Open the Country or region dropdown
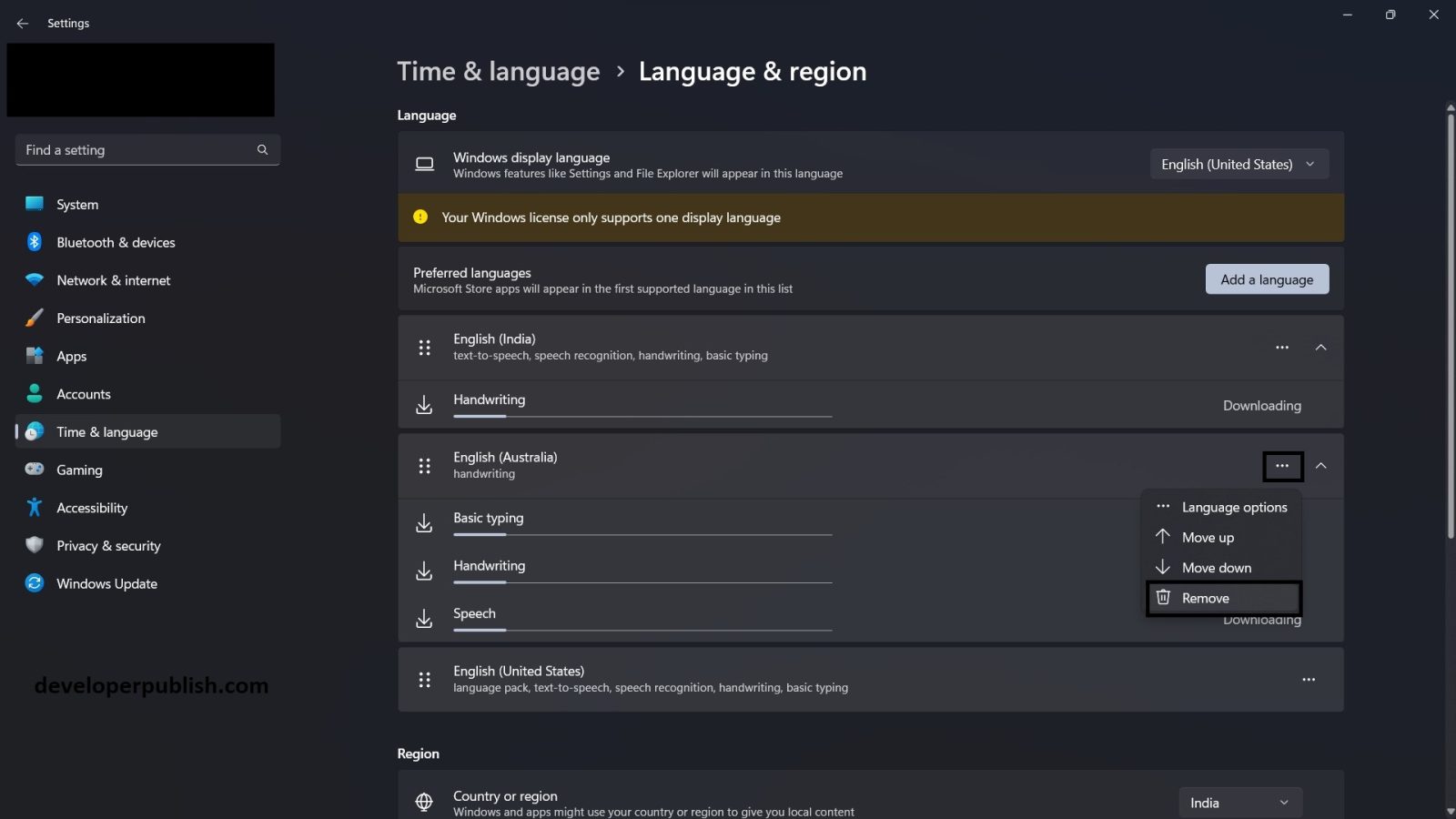 [1239, 803]
